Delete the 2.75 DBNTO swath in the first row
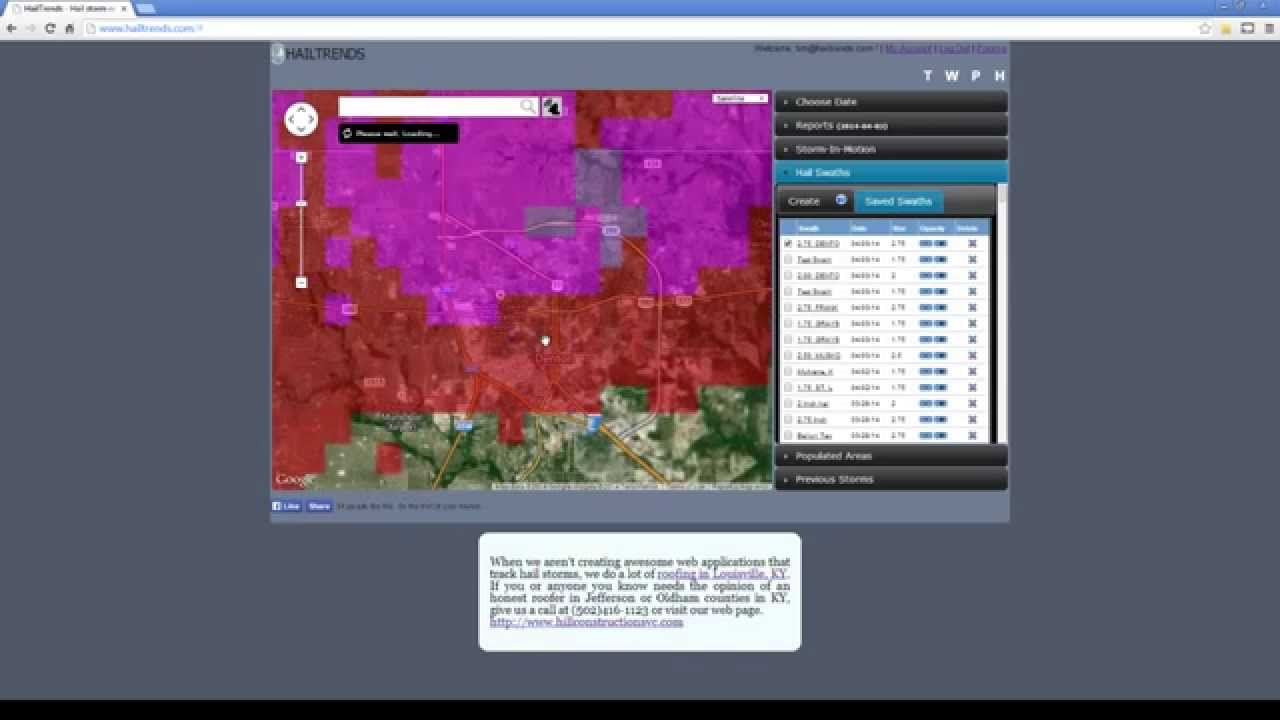 coord(971,244)
